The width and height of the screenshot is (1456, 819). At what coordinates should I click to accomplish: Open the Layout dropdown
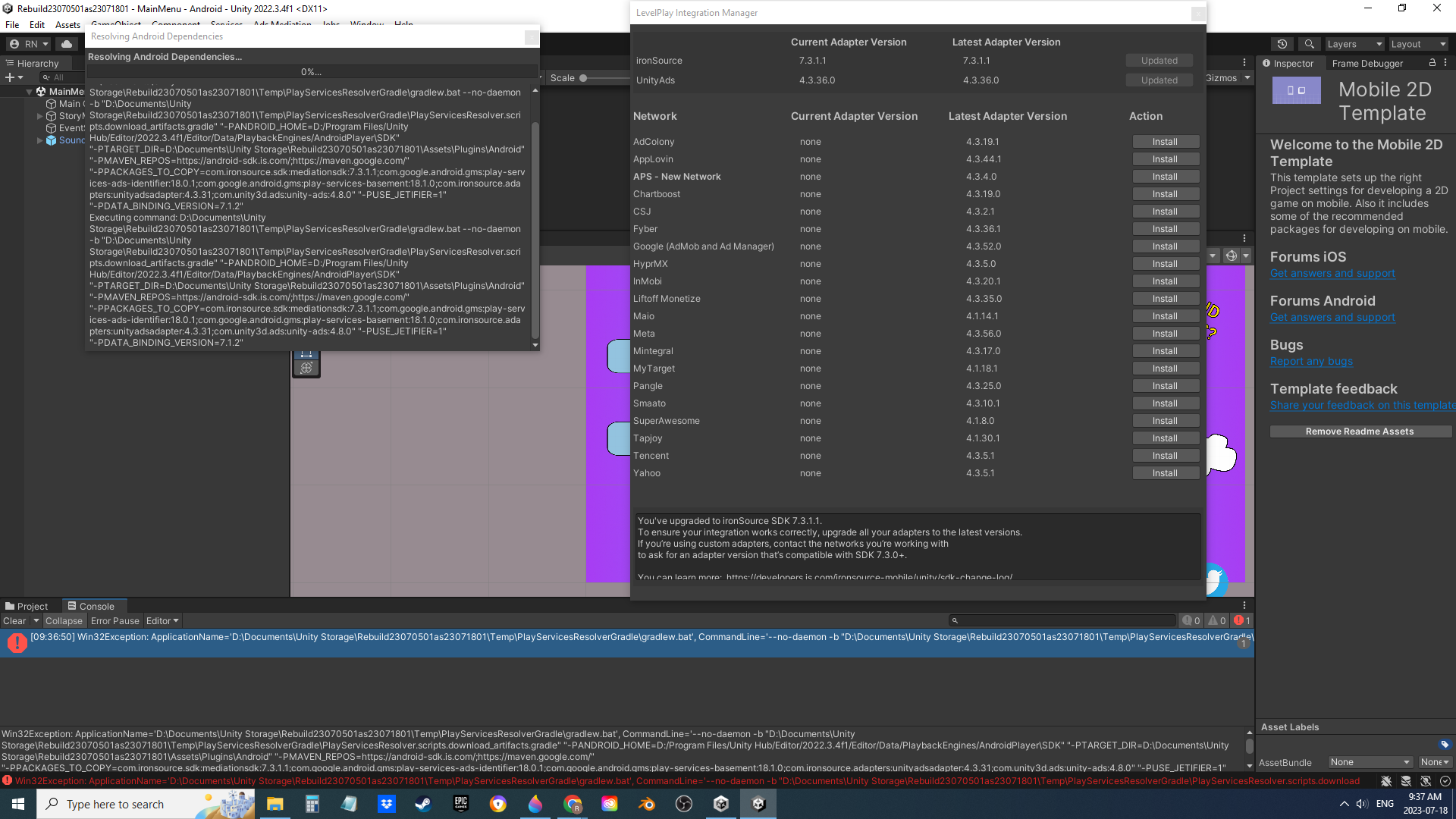pos(1418,44)
